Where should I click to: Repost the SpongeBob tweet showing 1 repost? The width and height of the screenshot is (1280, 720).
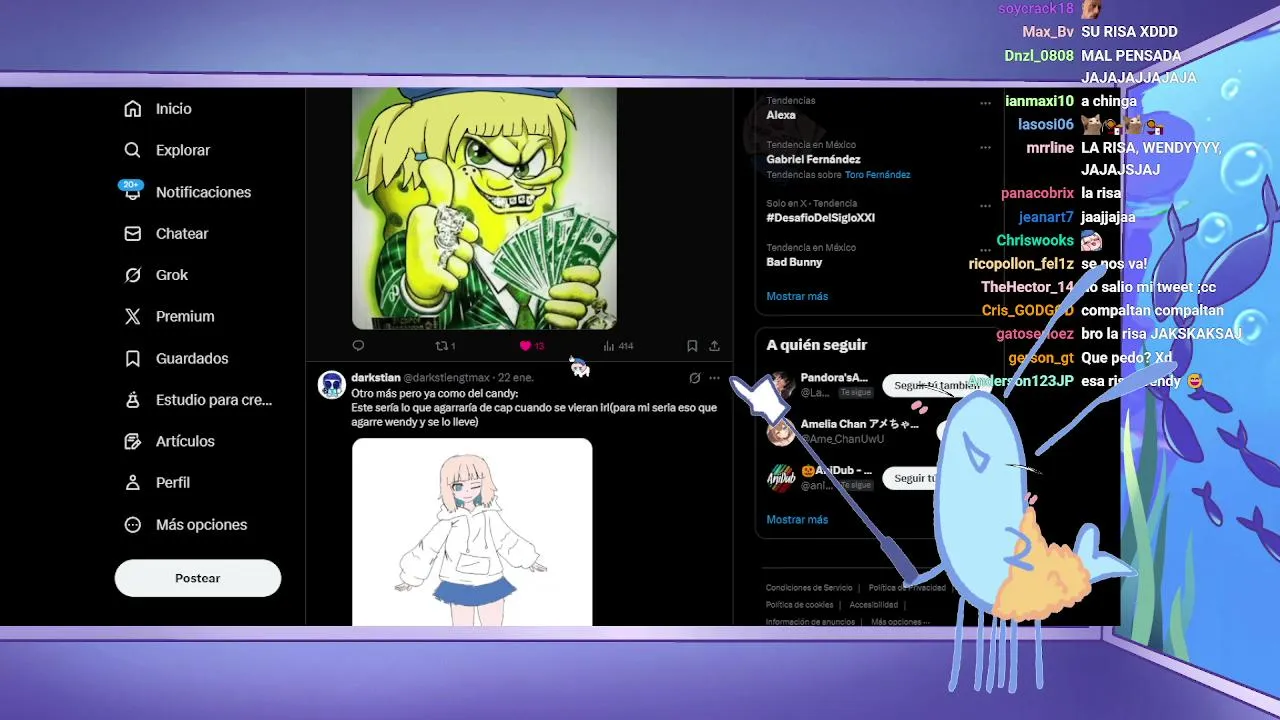[x=445, y=346]
